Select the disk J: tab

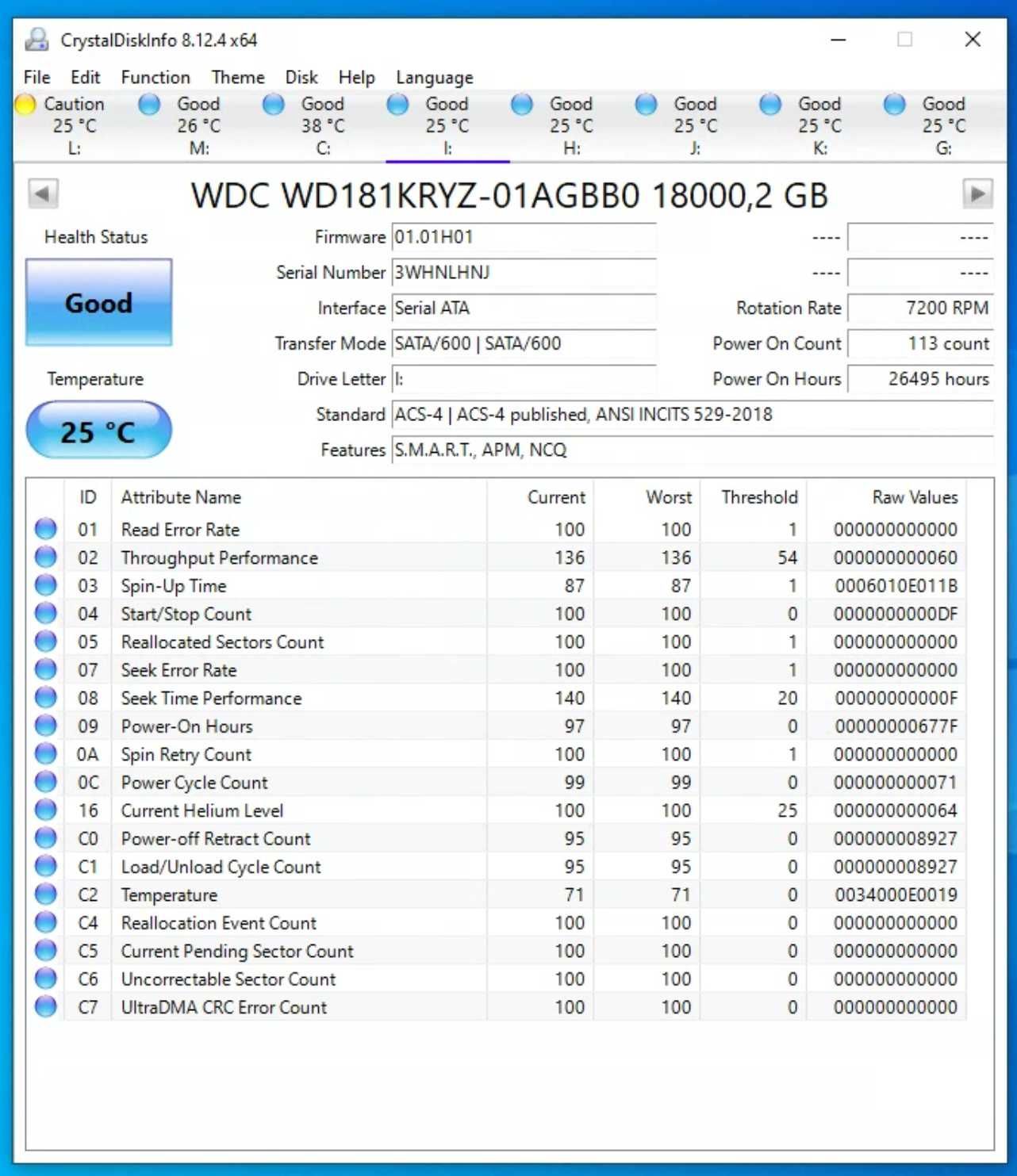point(696,125)
